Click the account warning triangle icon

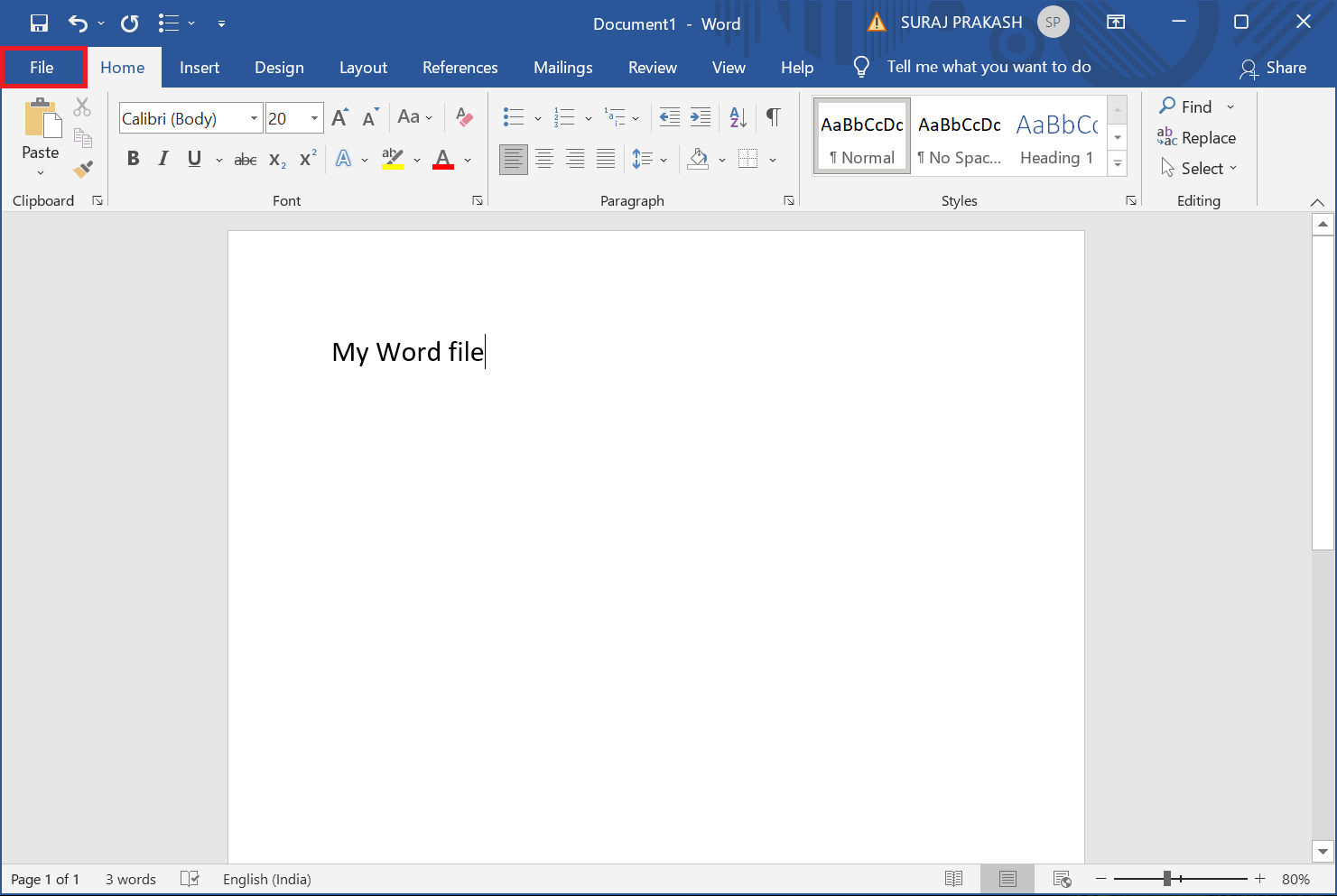click(x=877, y=23)
